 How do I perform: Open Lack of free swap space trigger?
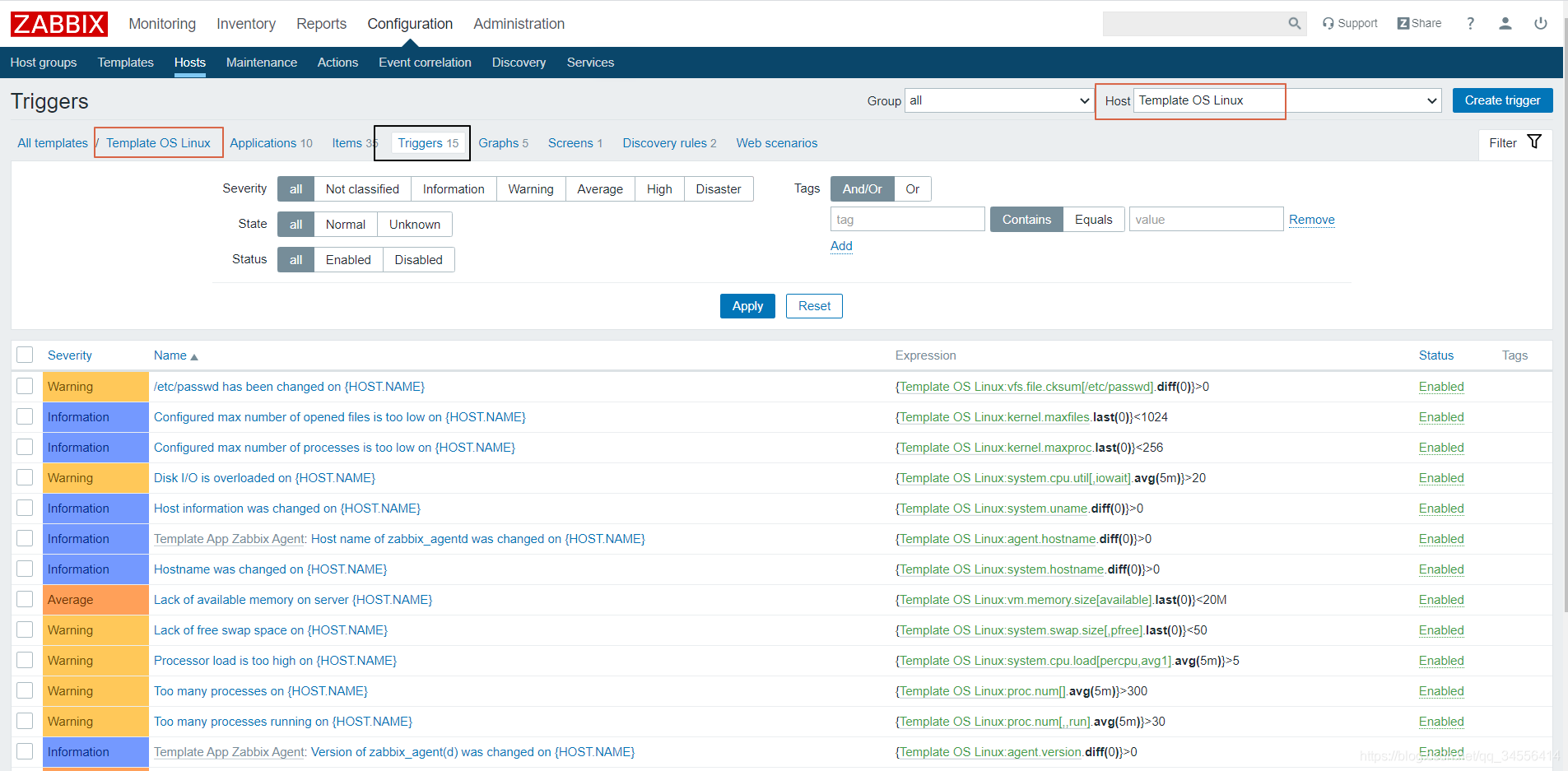coord(271,630)
